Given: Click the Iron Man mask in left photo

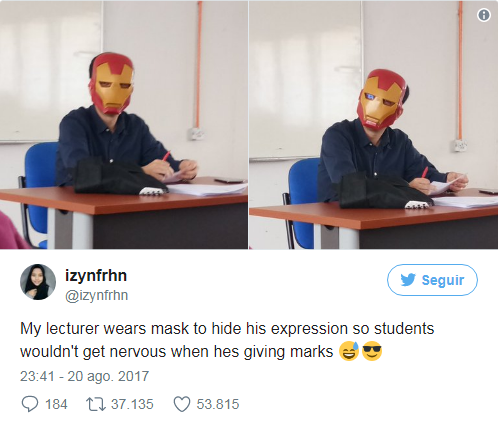Looking at the screenshot, I should click(x=112, y=83).
